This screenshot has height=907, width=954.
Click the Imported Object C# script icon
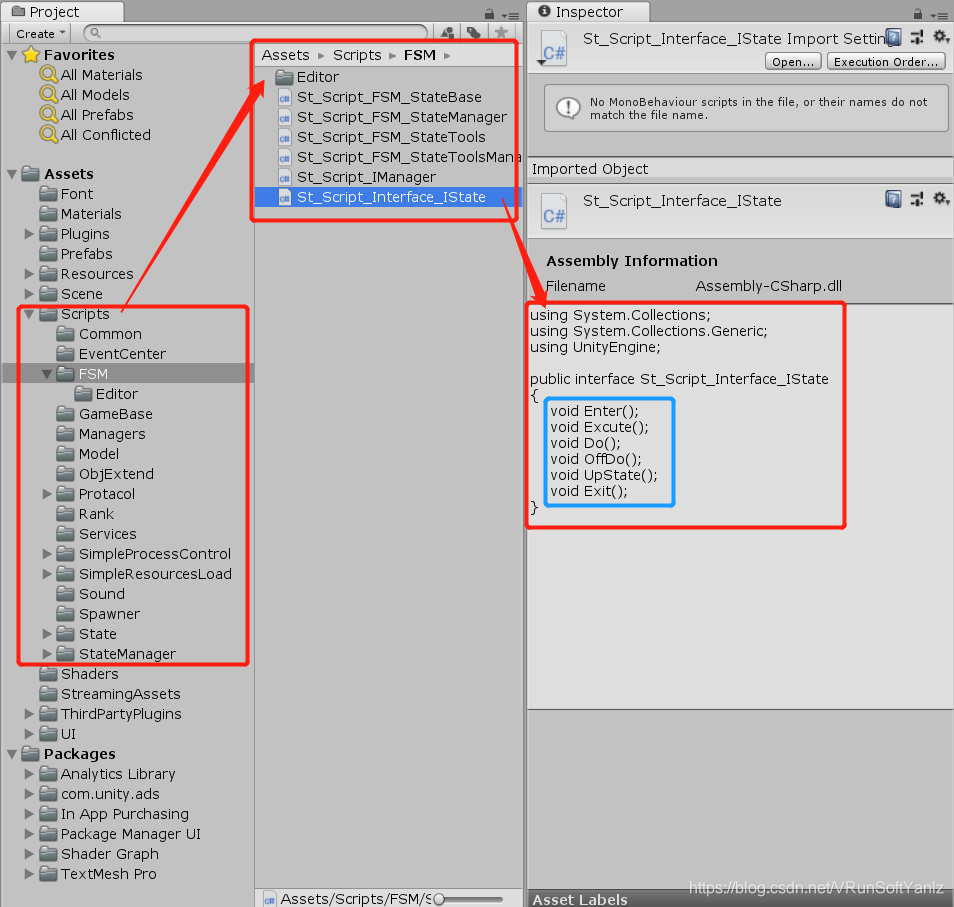[554, 210]
